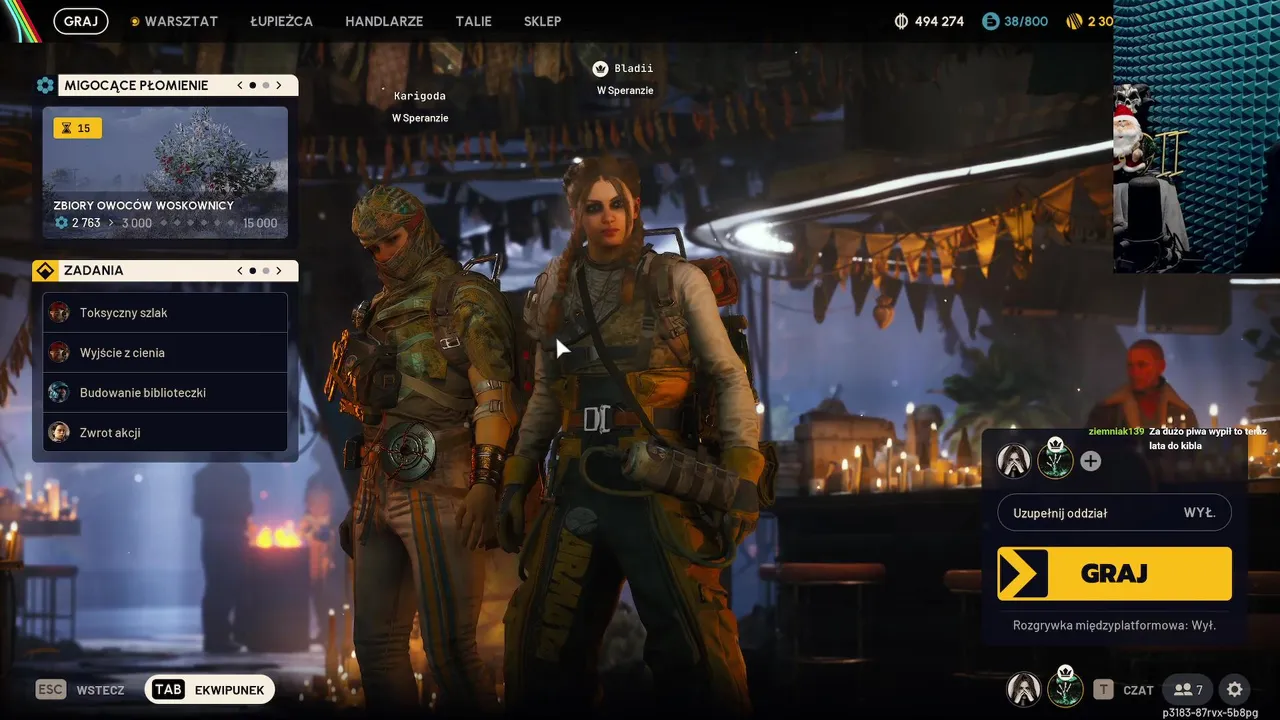Click the gold tokens currency icon
This screenshot has width=1280, height=720.
pyautogui.click(x=1074, y=21)
